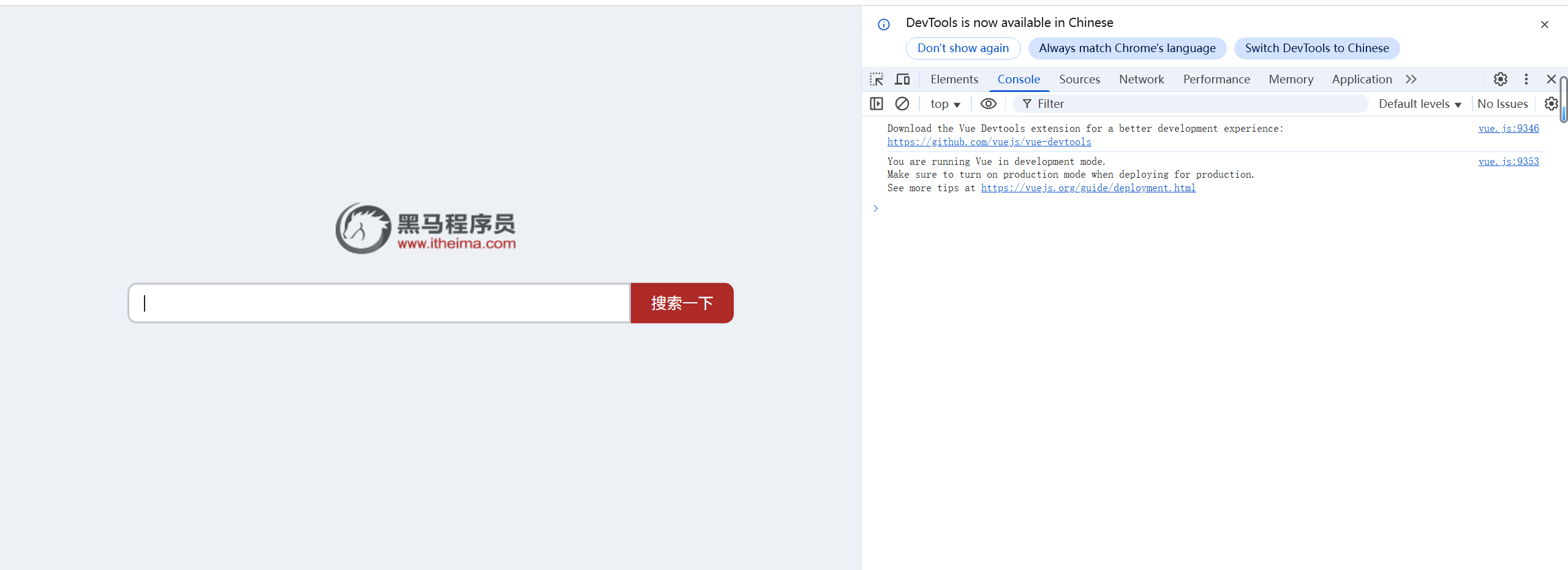The image size is (1568, 570).
Task: Dismiss the DevTools language notification
Action: click(1544, 25)
